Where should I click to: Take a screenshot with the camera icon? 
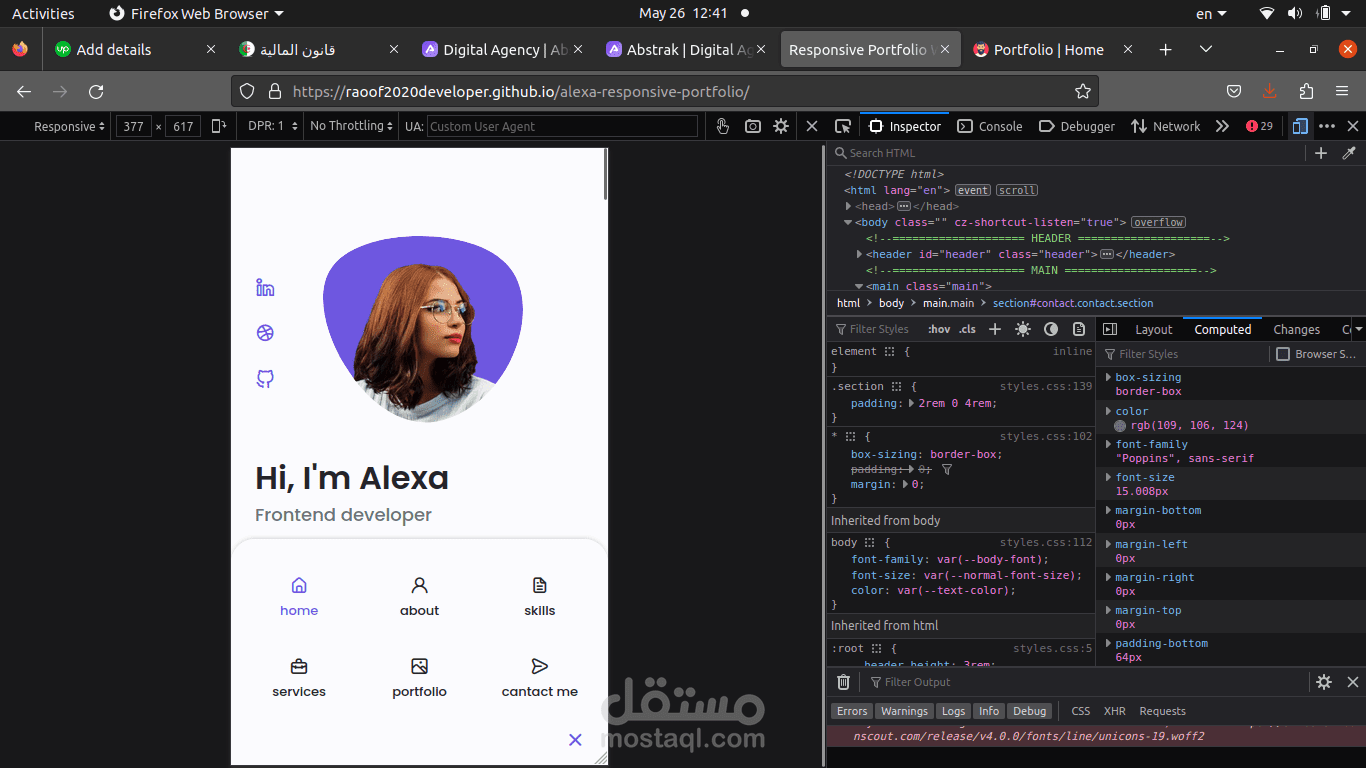pos(752,126)
